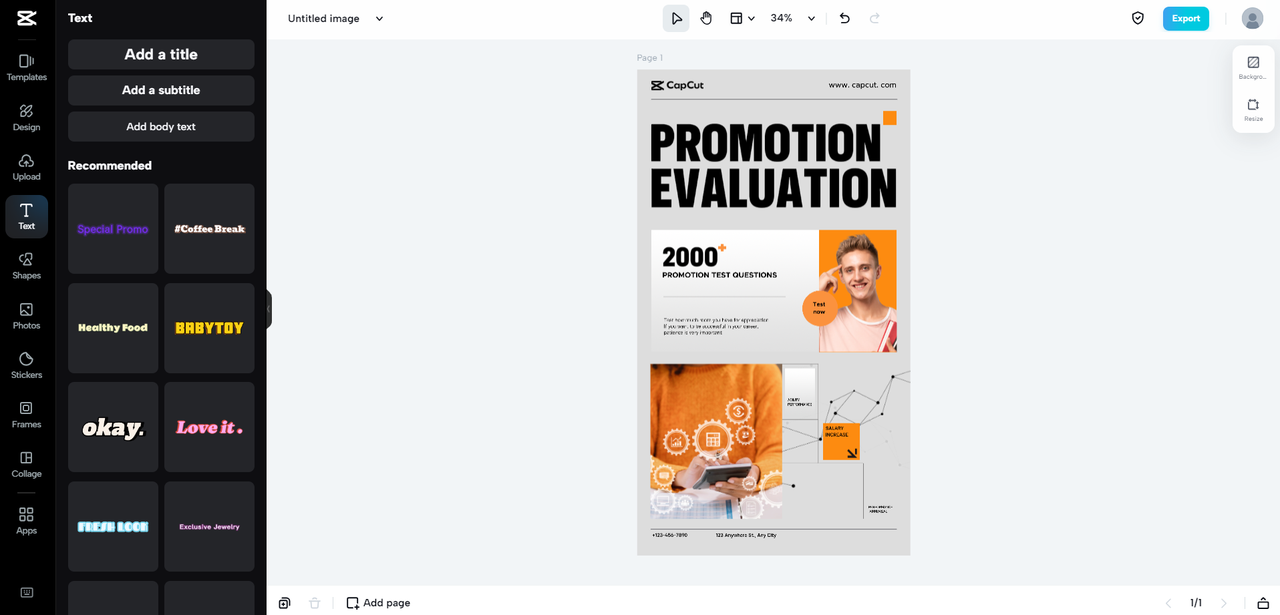The height and width of the screenshot is (615, 1280).
Task: Select the hand pan tool
Action: 706,18
